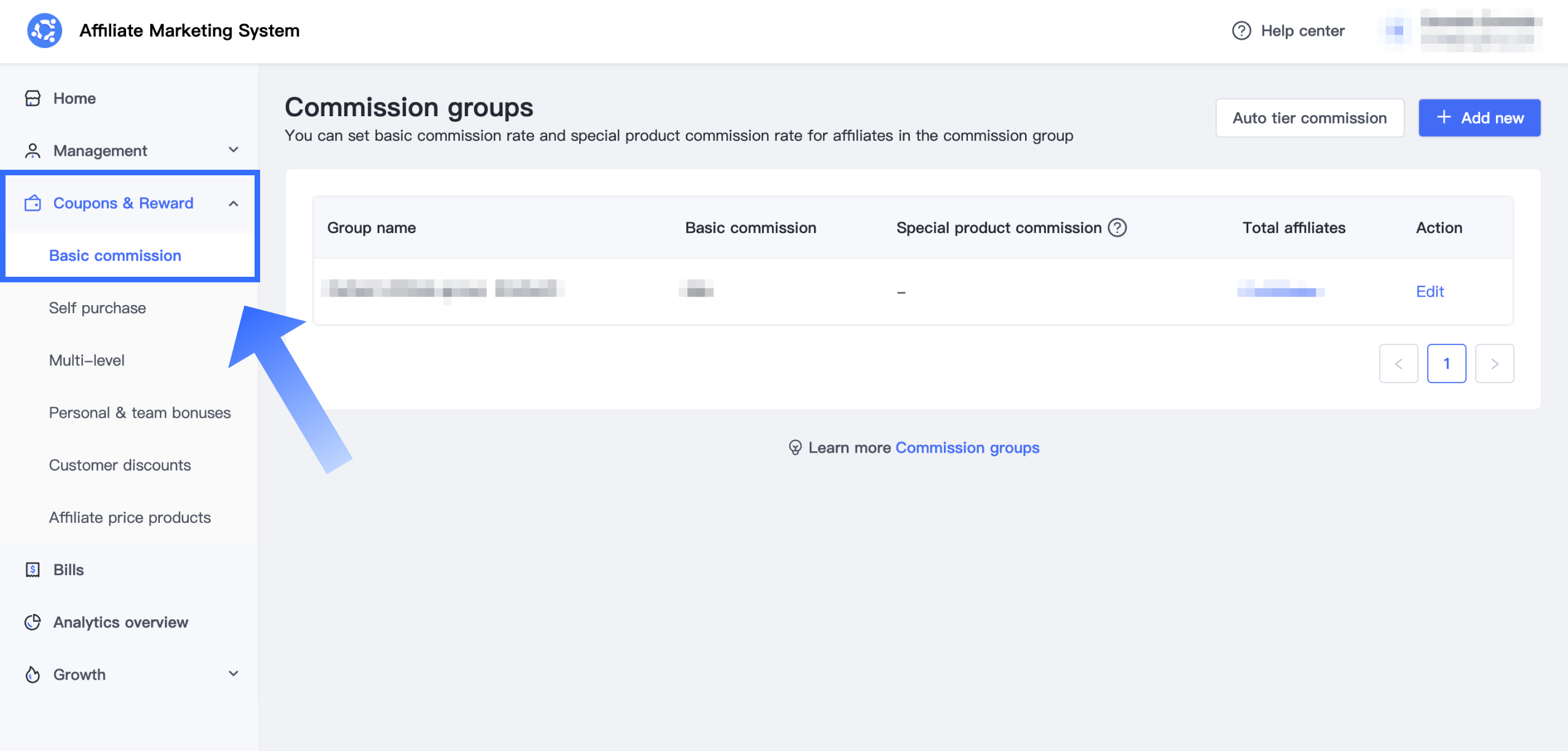
Task: Click the Special product commission info icon
Action: (x=1117, y=228)
